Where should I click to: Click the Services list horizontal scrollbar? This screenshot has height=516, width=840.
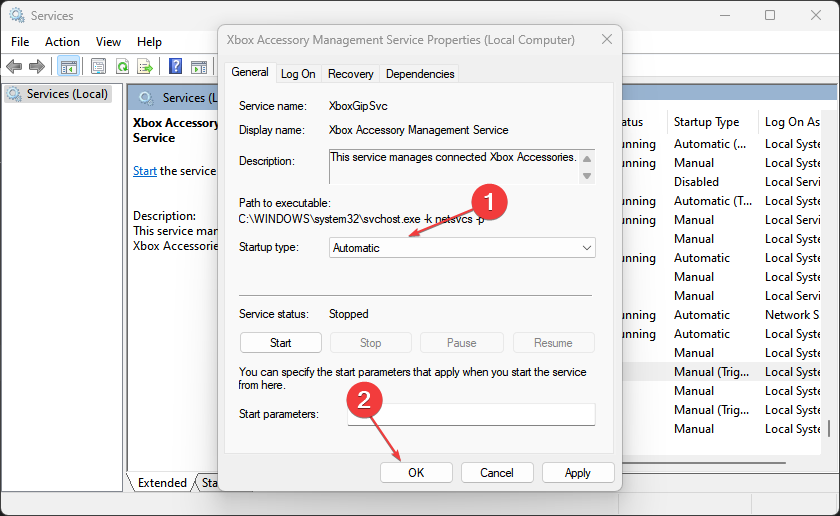point(704,462)
